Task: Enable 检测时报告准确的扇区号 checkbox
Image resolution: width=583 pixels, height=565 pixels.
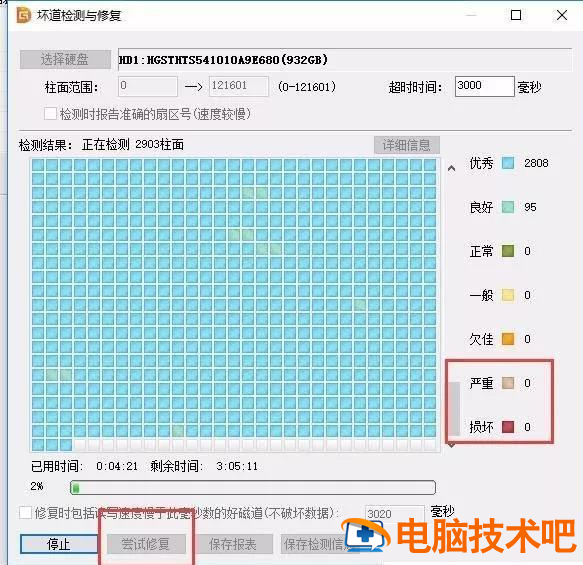Action: 50,114
